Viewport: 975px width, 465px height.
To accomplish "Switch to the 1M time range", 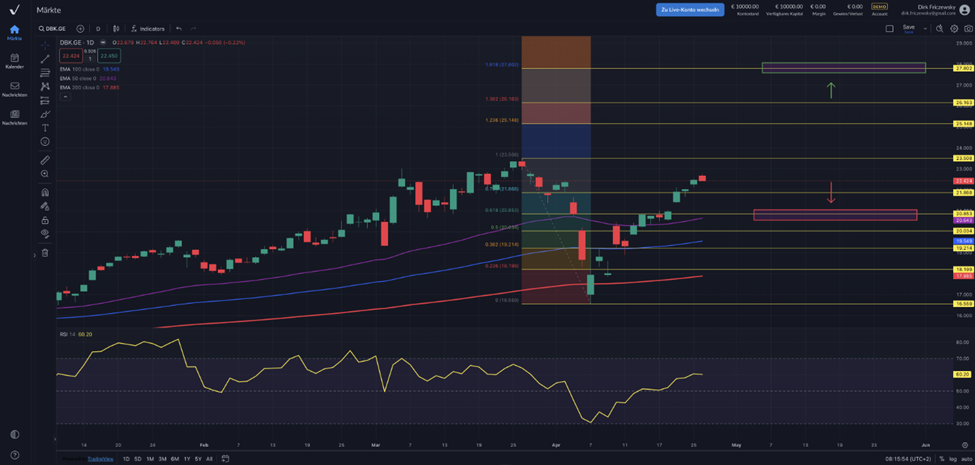I will (x=150, y=459).
